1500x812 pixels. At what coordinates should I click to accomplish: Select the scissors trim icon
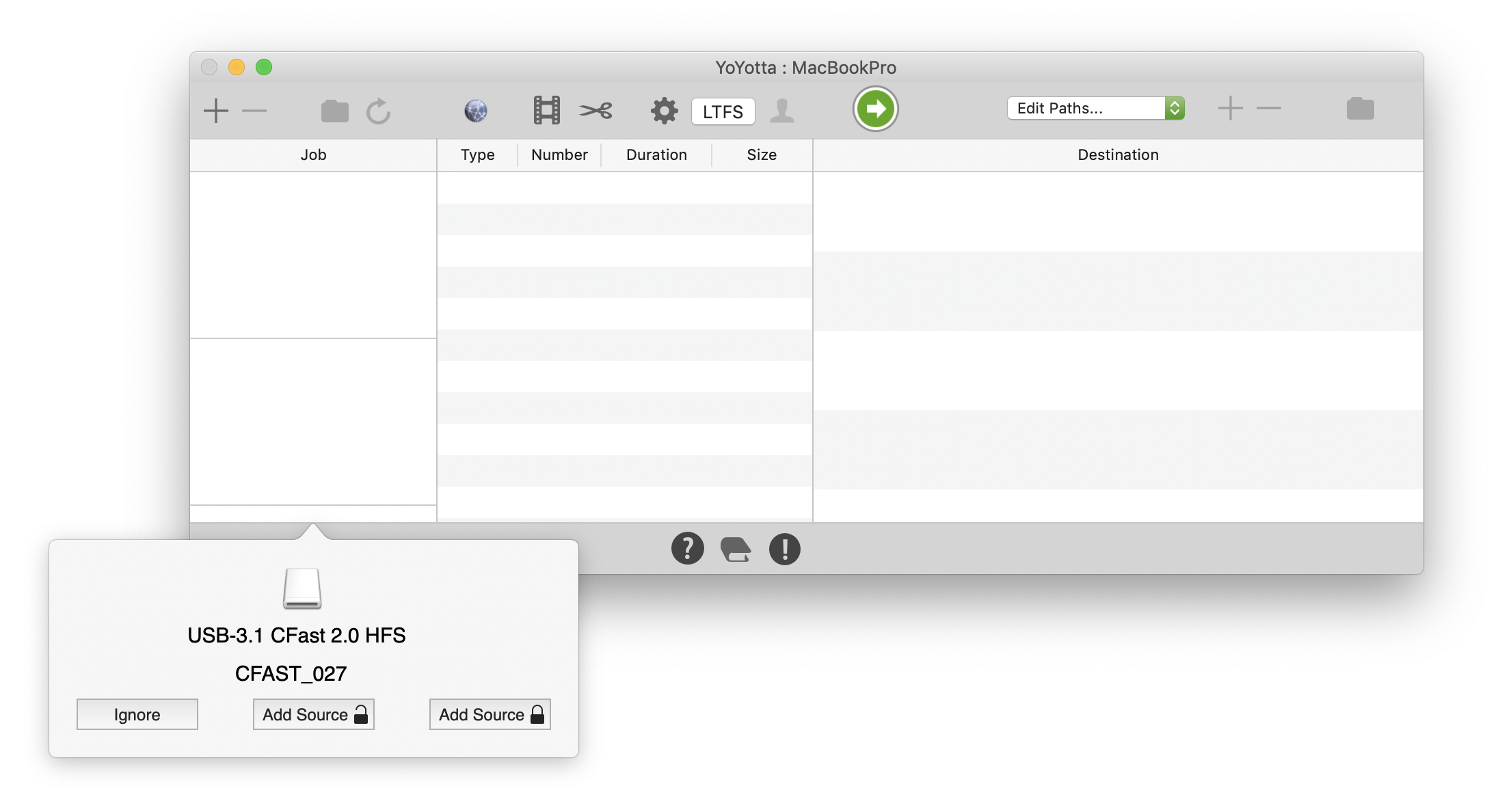point(595,110)
